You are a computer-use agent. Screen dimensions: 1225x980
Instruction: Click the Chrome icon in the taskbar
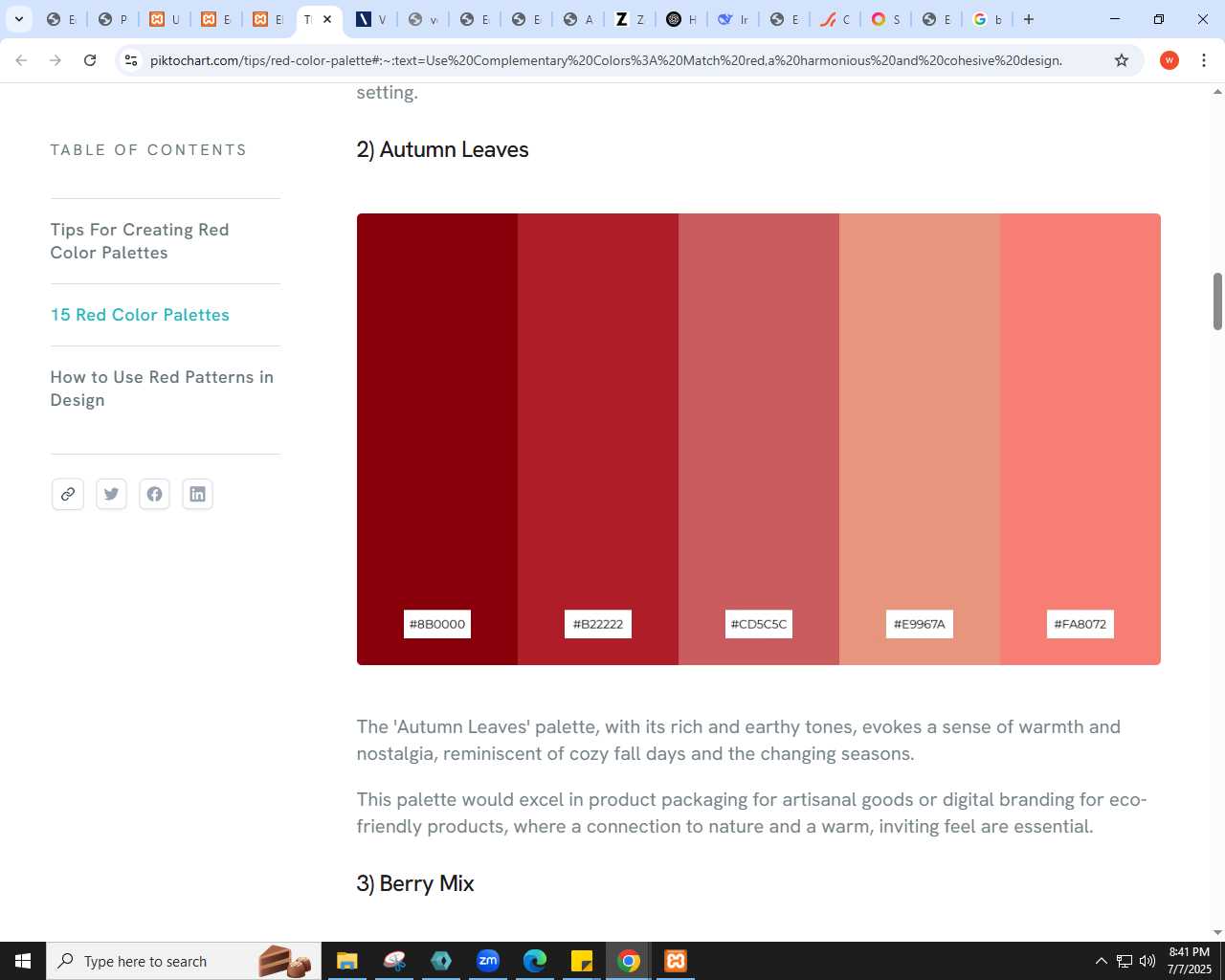pyautogui.click(x=629, y=961)
